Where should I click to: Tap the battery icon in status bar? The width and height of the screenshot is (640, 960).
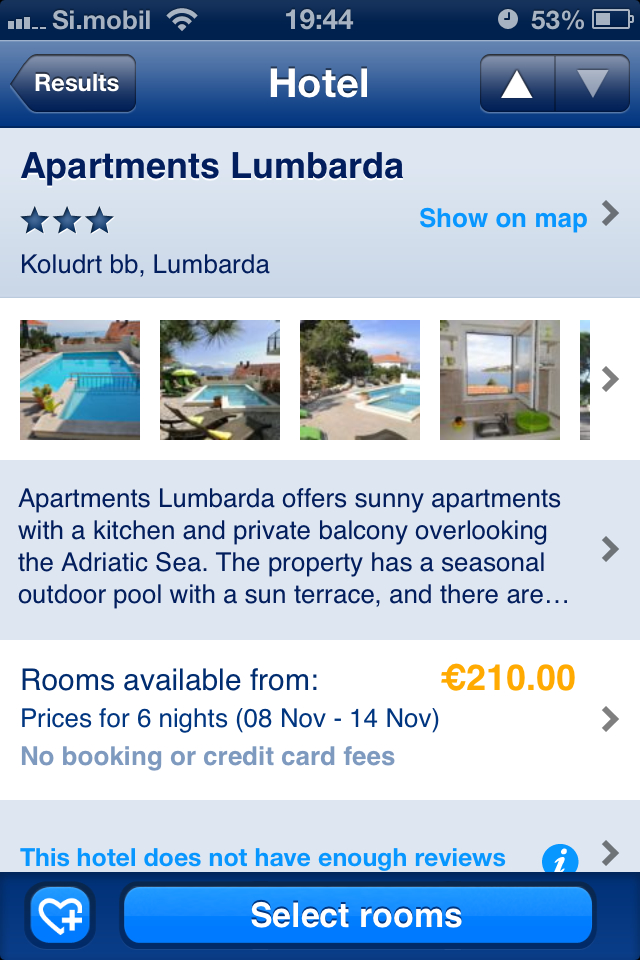[612, 20]
